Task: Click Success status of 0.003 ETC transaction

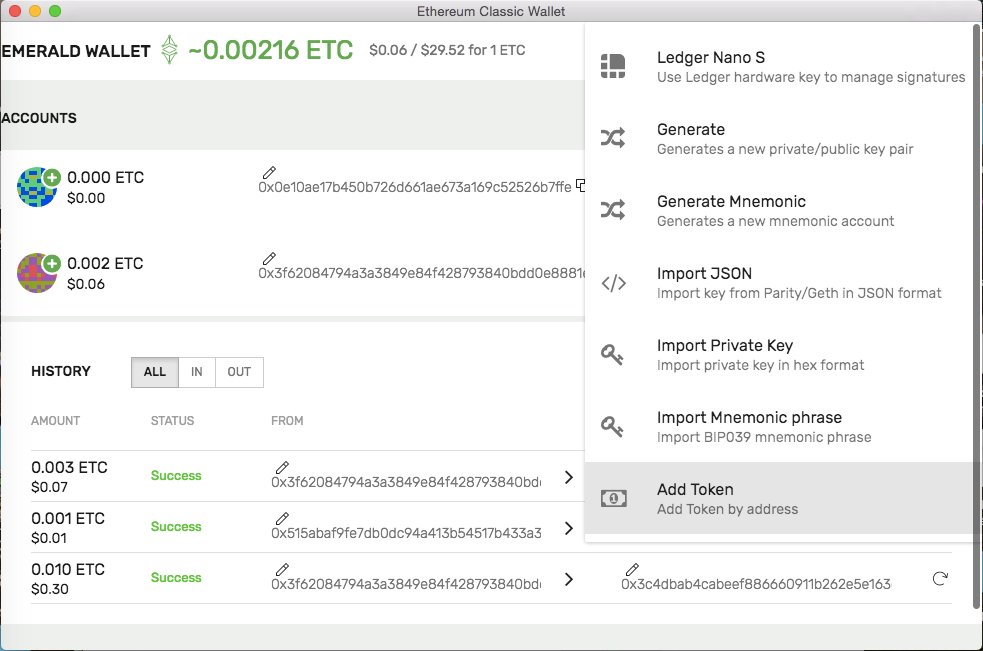Action: pos(176,475)
